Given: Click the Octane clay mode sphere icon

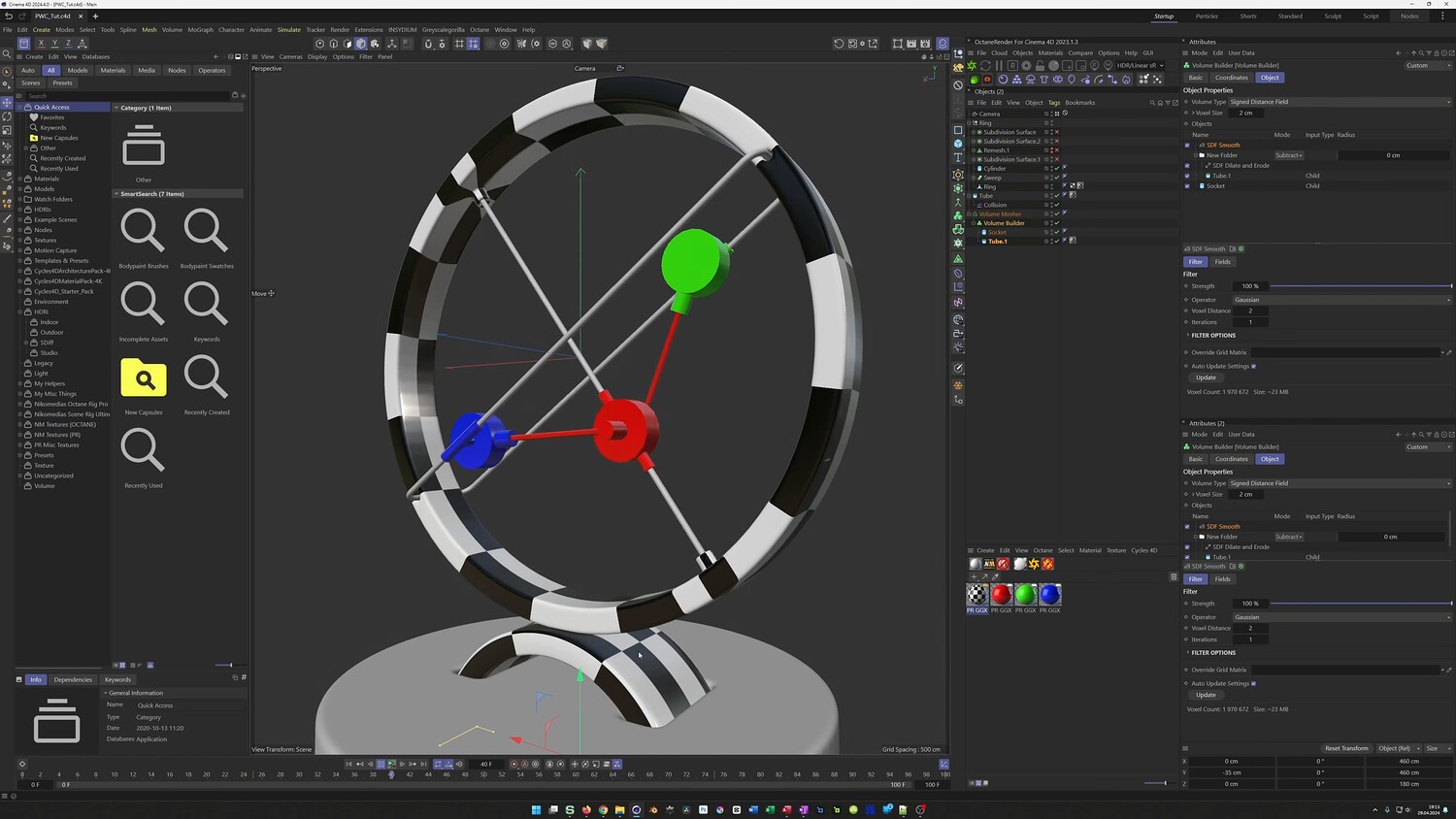Looking at the screenshot, I should [1053, 66].
